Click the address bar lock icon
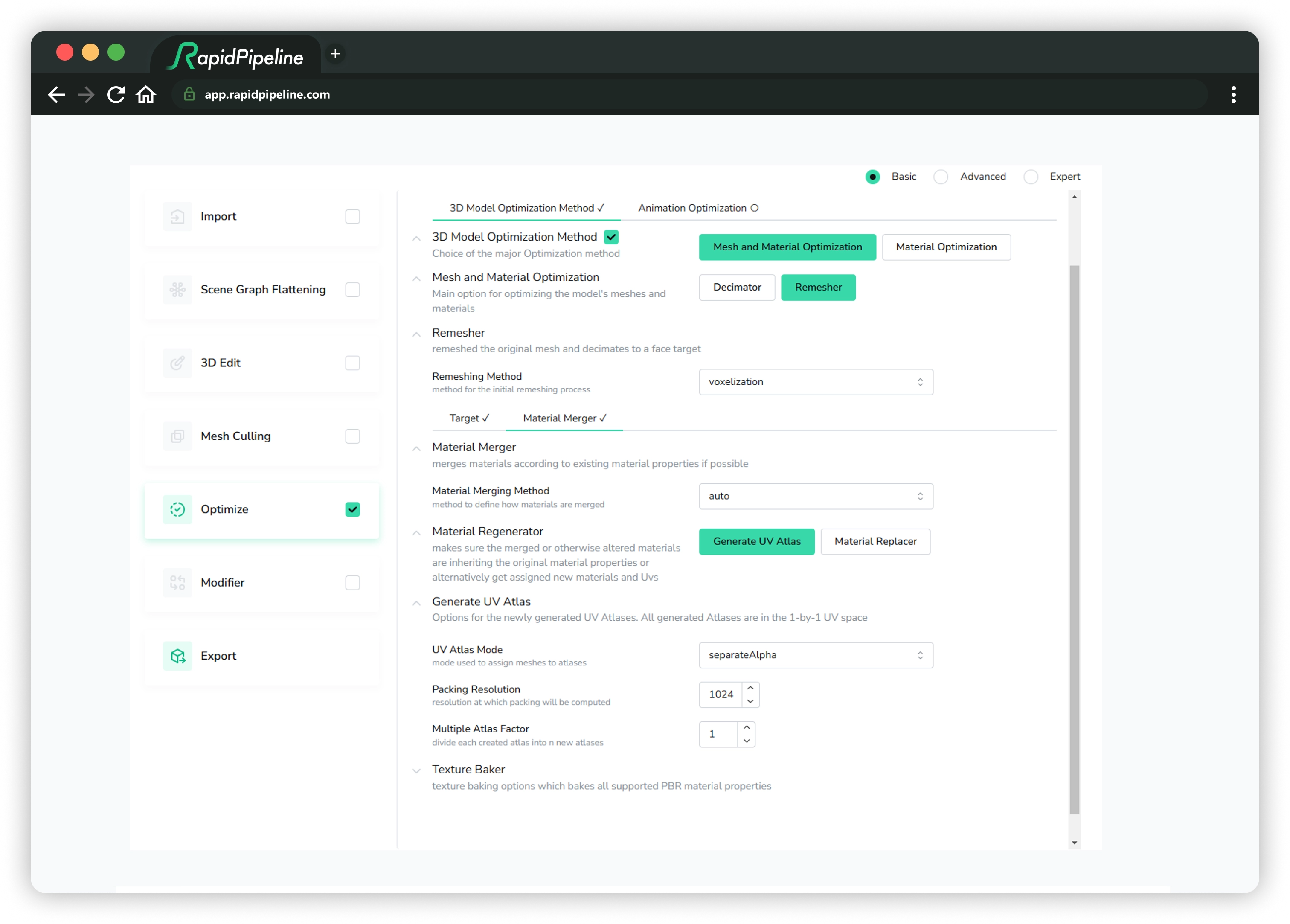This screenshot has height=924, width=1290. [189, 94]
